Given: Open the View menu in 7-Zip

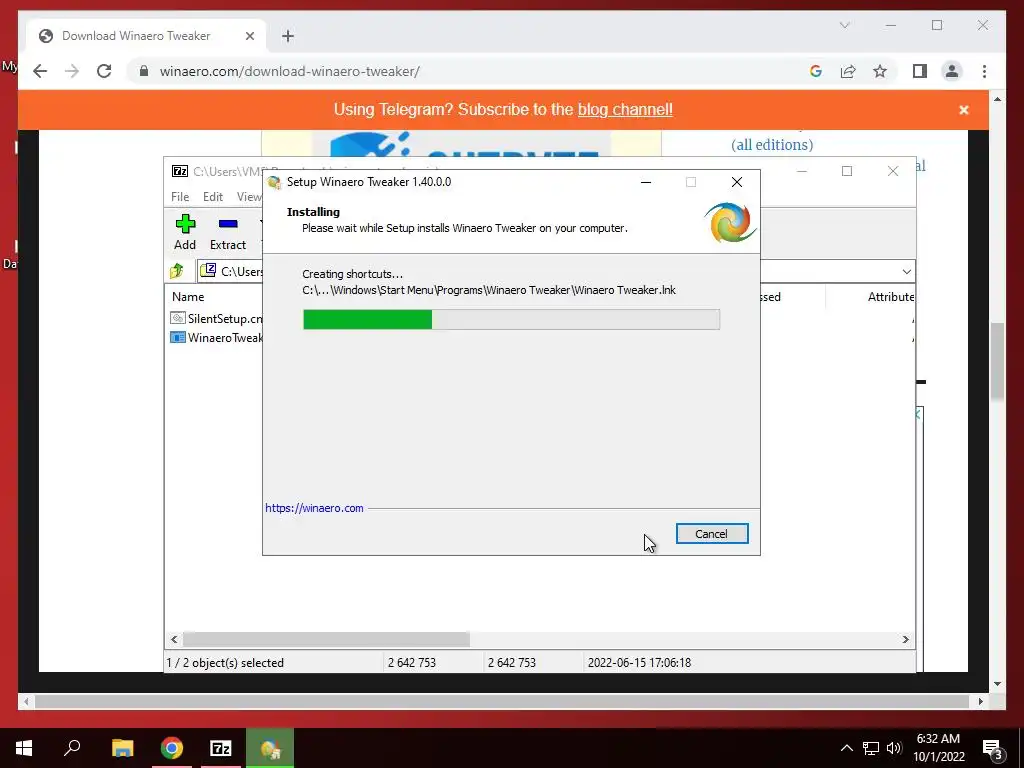Looking at the screenshot, I should point(249,197).
